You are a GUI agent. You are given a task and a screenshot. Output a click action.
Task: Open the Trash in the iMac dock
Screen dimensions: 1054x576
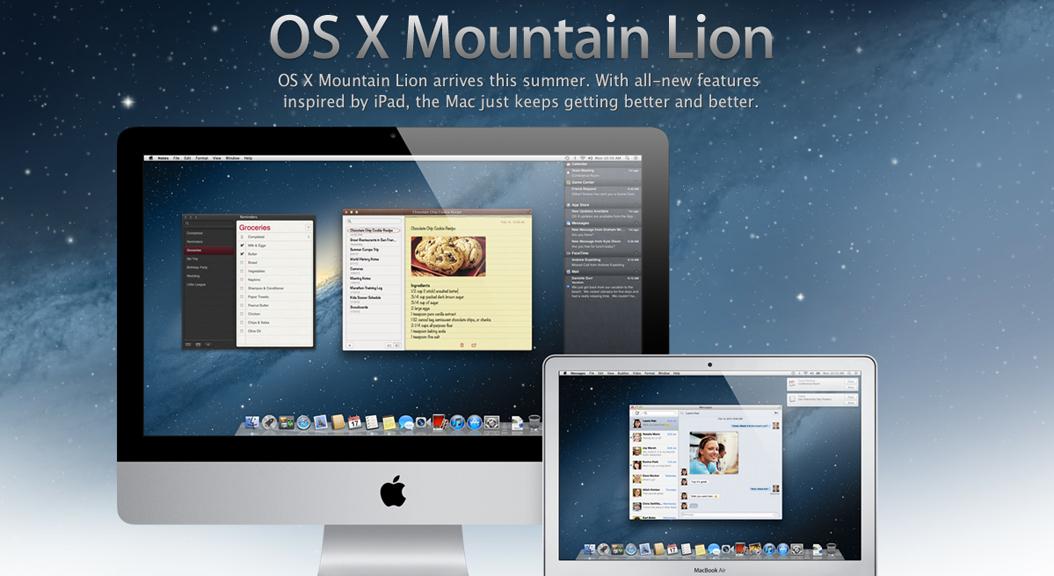[x=534, y=423]
